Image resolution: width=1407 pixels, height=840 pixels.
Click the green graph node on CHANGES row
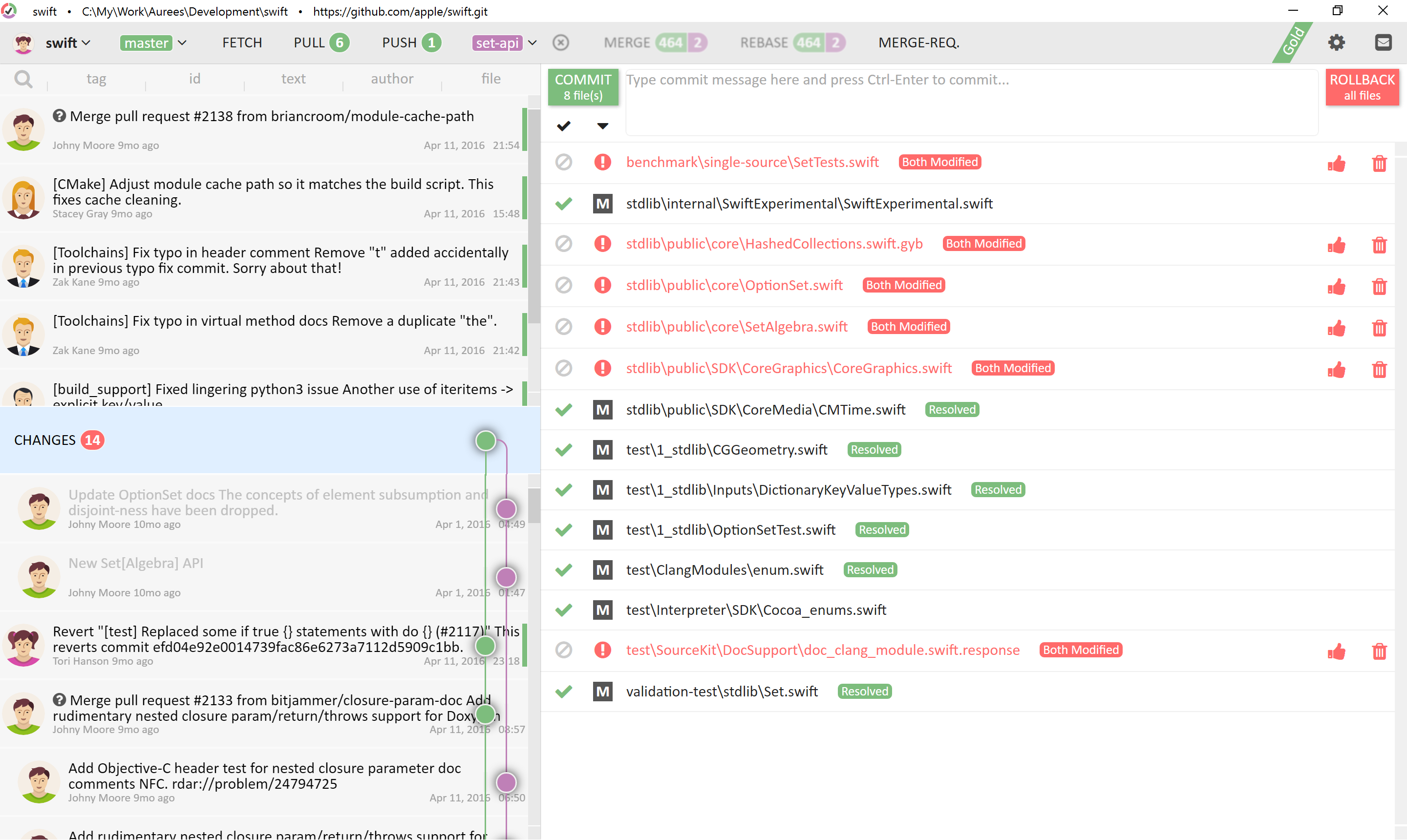[485, 441]
